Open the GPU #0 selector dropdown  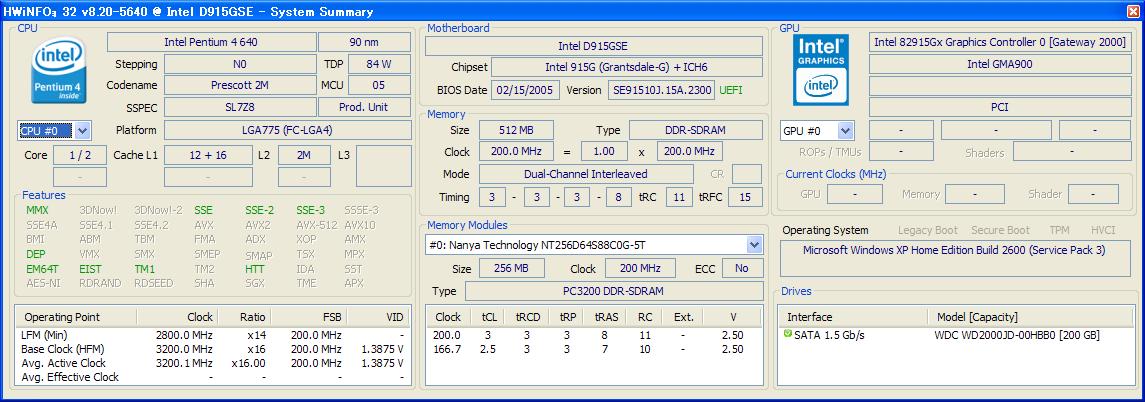coord(846,131)
